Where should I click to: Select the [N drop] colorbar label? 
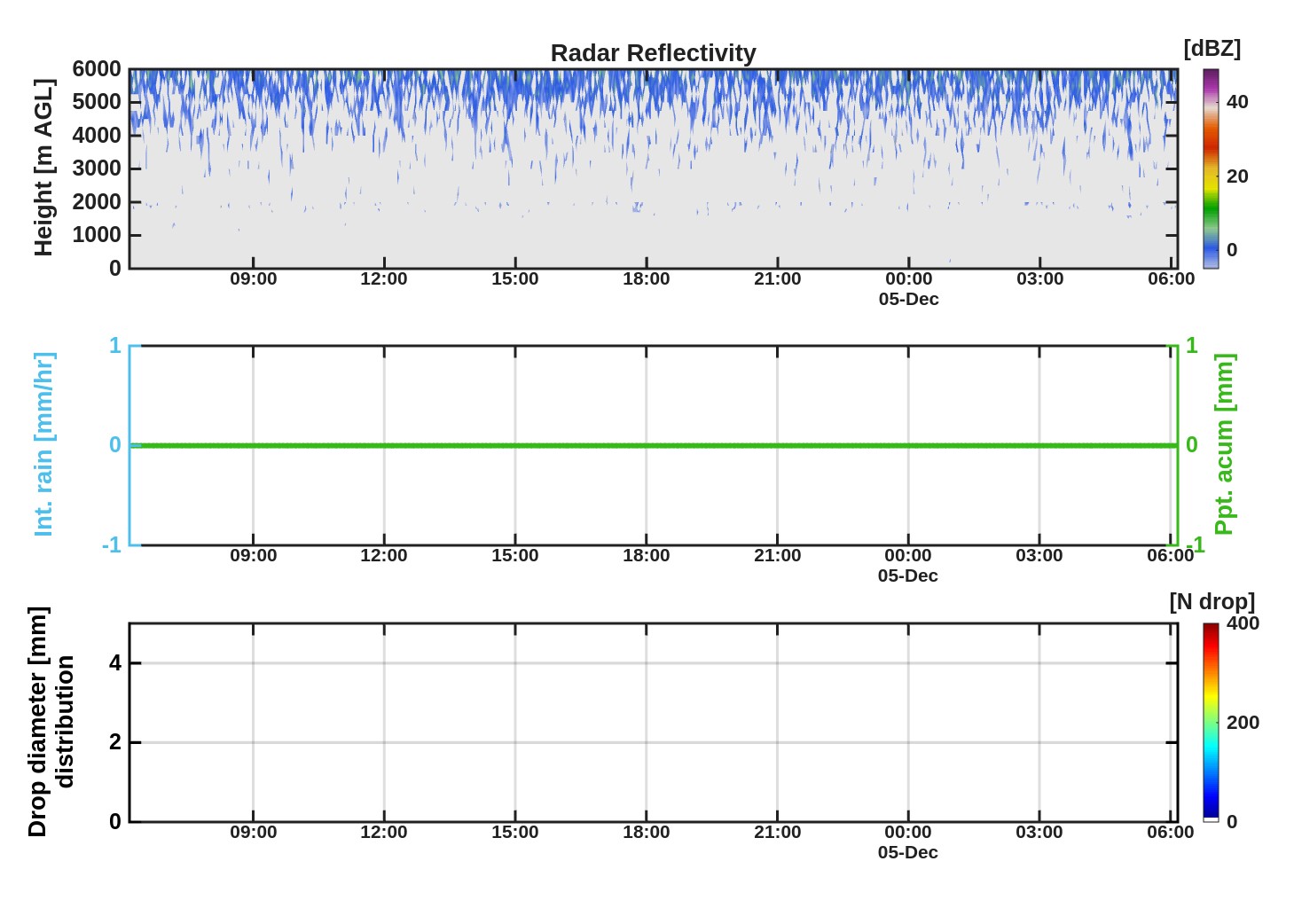[1212, 602]
